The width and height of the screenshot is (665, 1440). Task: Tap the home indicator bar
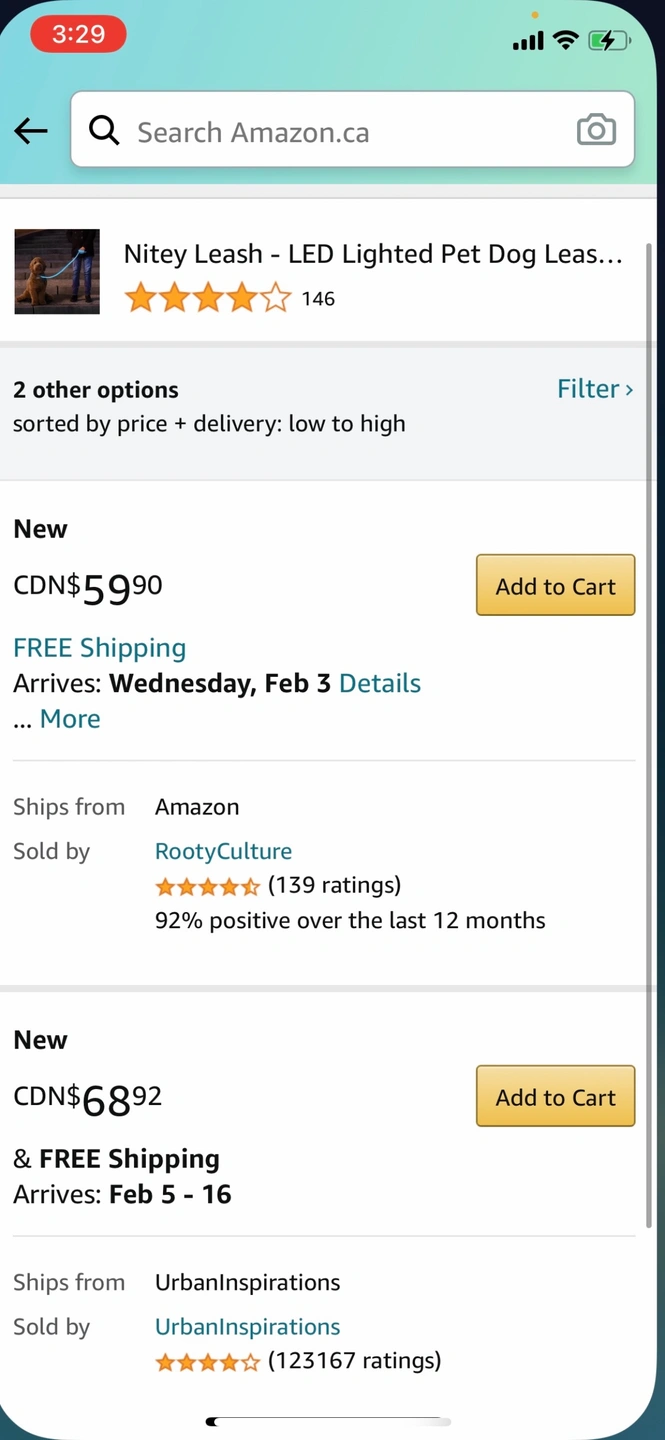pyautogui.click(x=330, y=1421)
